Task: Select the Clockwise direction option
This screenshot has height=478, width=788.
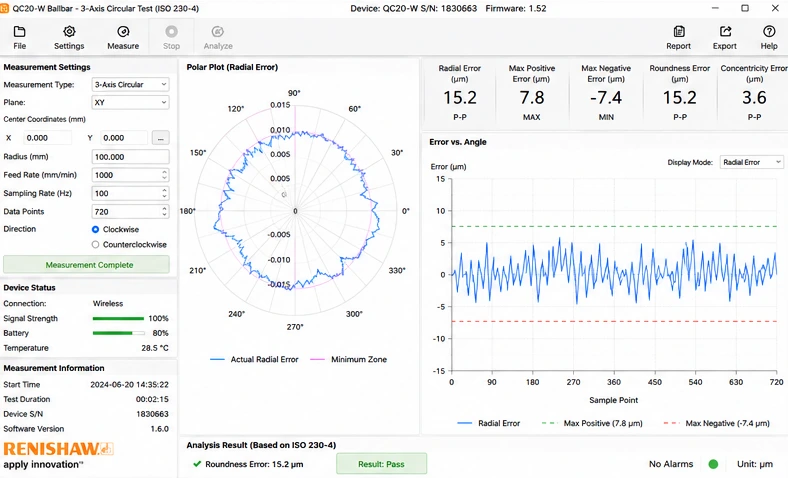Action: pyautogui.click(x=95, y=229)
